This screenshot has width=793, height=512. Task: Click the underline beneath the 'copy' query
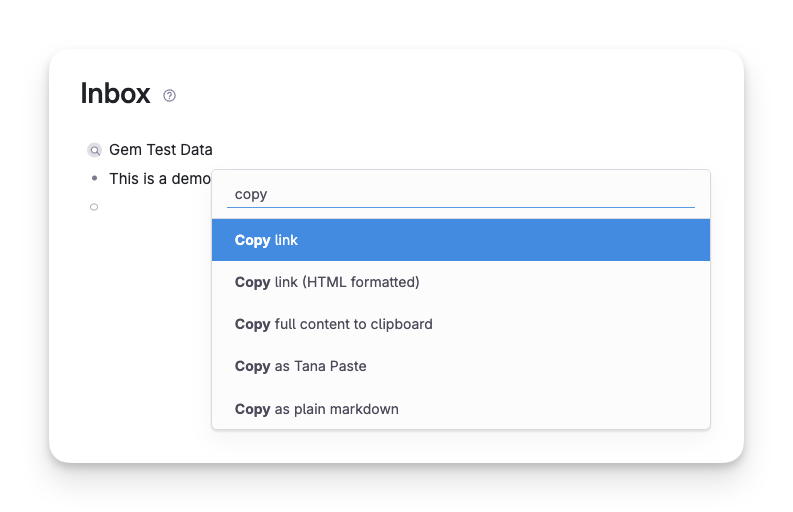tap(460, 208)
